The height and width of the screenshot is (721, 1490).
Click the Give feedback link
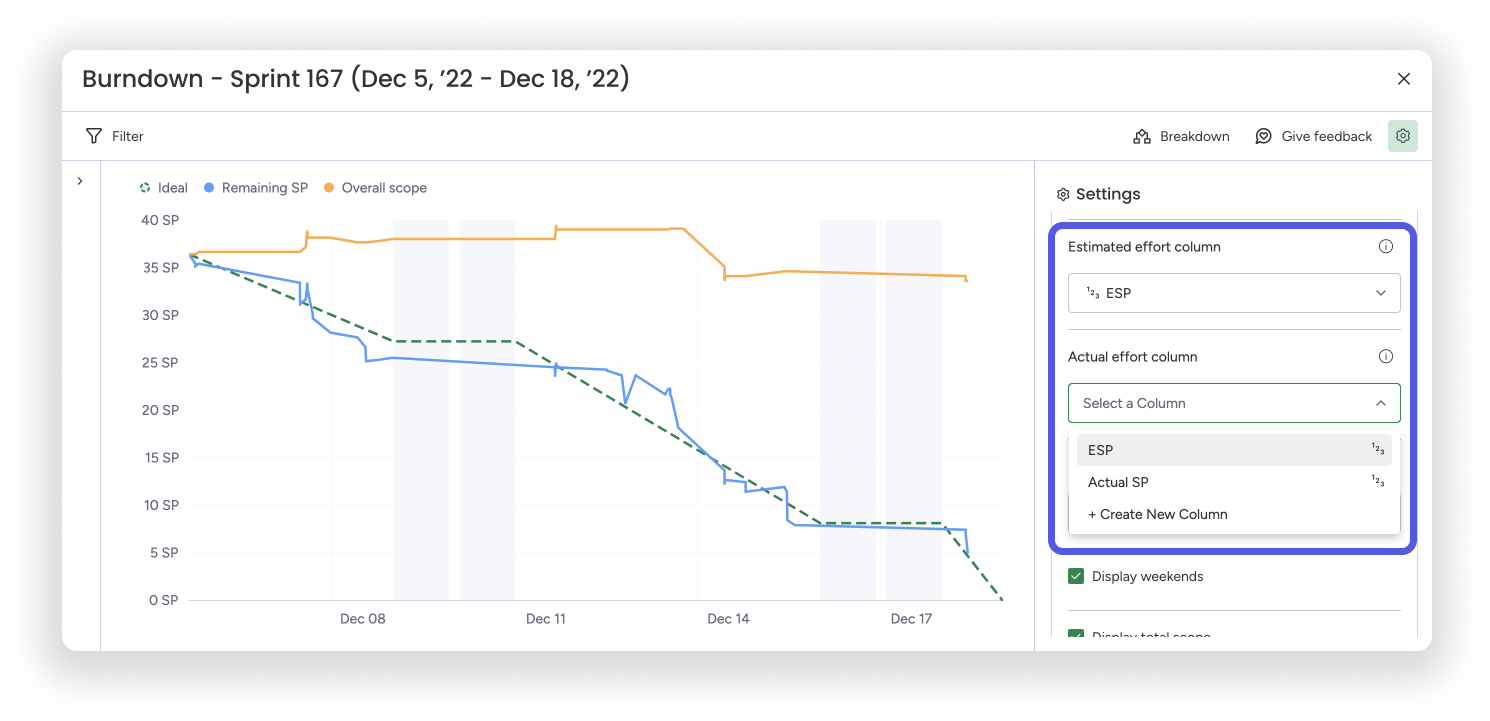click(1325, 136)
